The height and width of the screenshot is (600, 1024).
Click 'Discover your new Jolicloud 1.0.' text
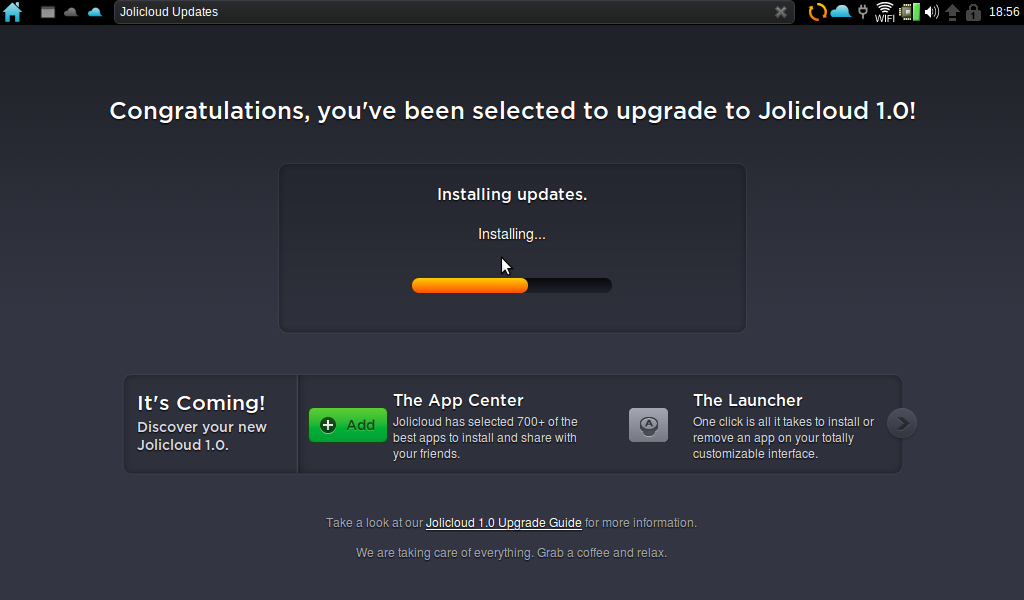click(202, 436)
